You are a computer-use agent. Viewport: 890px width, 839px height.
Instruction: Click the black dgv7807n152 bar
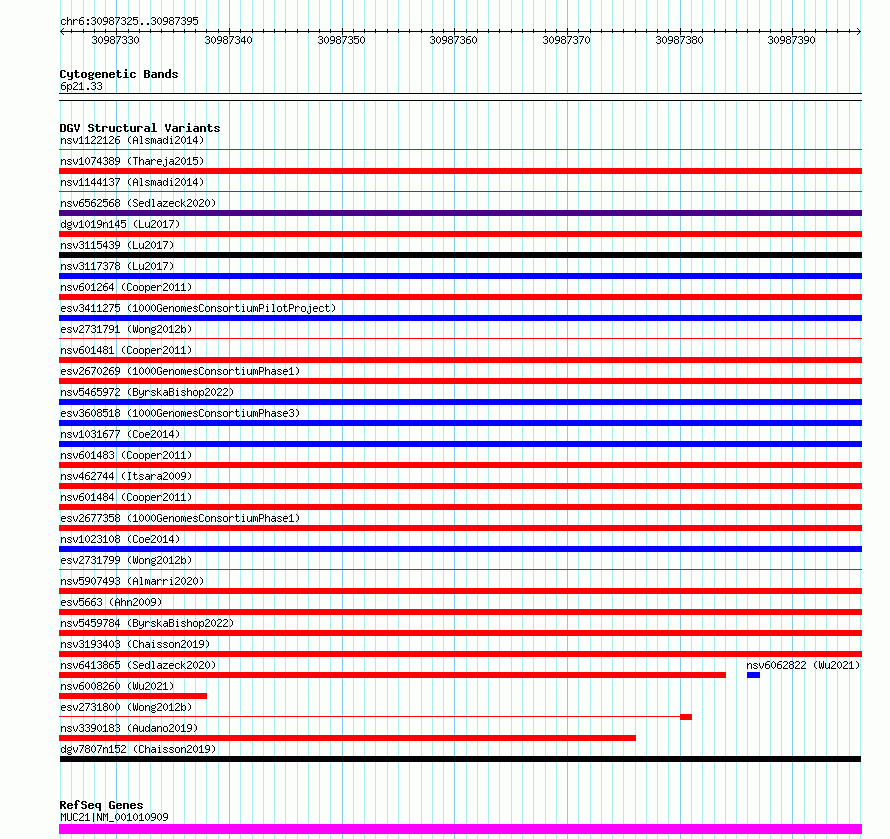pos(460,759)
